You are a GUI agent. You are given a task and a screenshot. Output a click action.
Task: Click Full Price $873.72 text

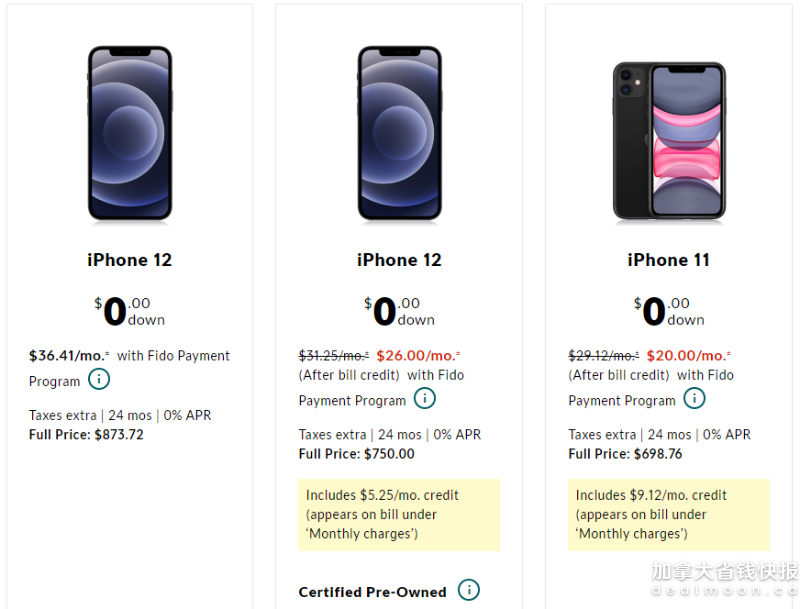tap(86, 435)
